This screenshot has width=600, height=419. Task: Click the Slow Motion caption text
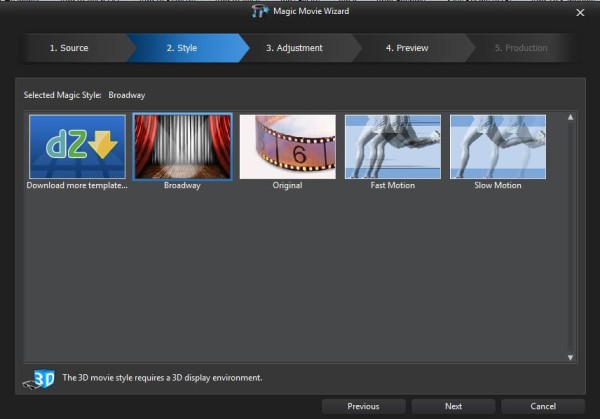[x=498, y=185]
